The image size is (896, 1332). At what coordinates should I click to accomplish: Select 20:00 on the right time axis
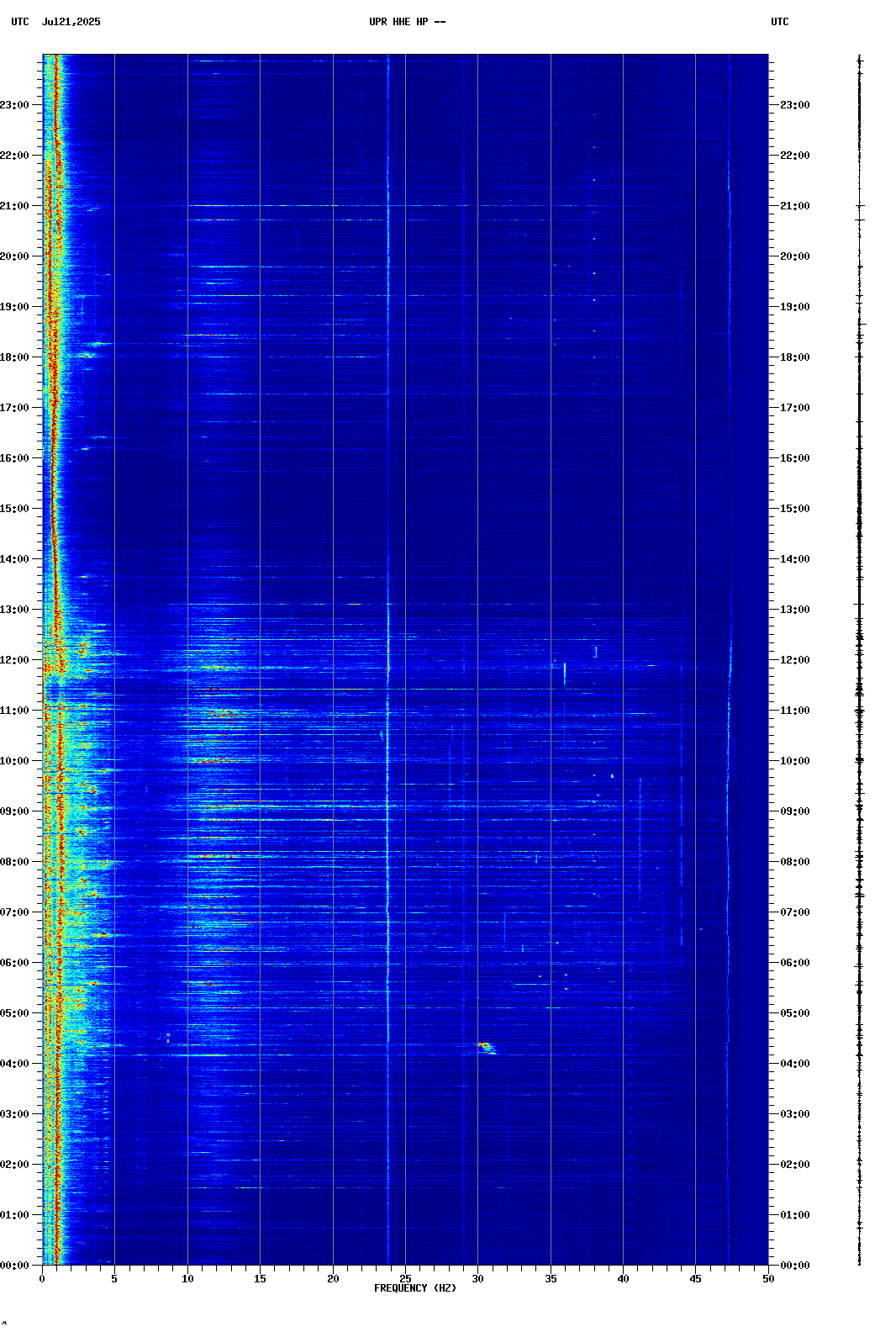795,256
